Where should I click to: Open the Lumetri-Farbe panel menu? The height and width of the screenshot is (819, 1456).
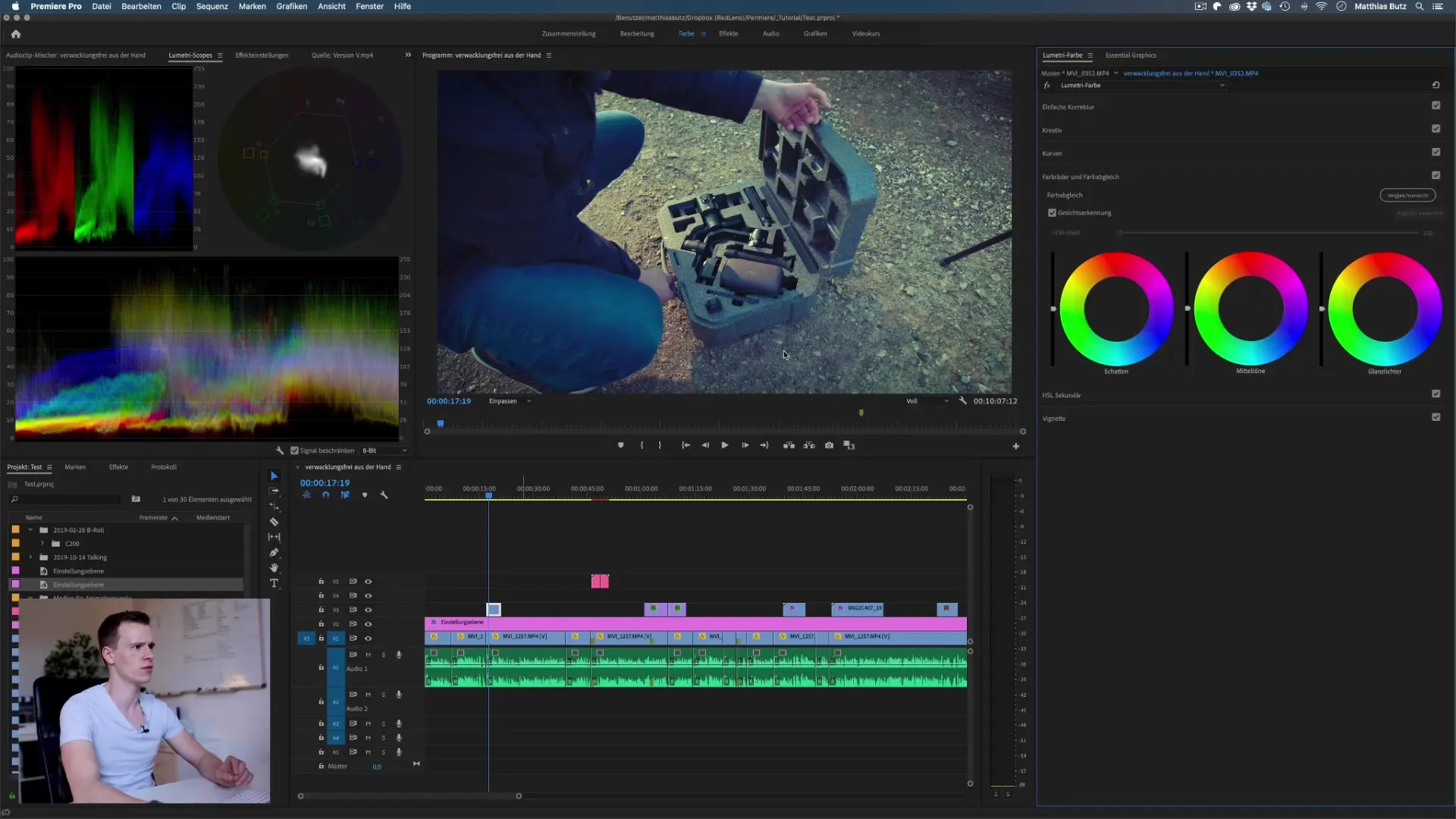(1090, 55)
